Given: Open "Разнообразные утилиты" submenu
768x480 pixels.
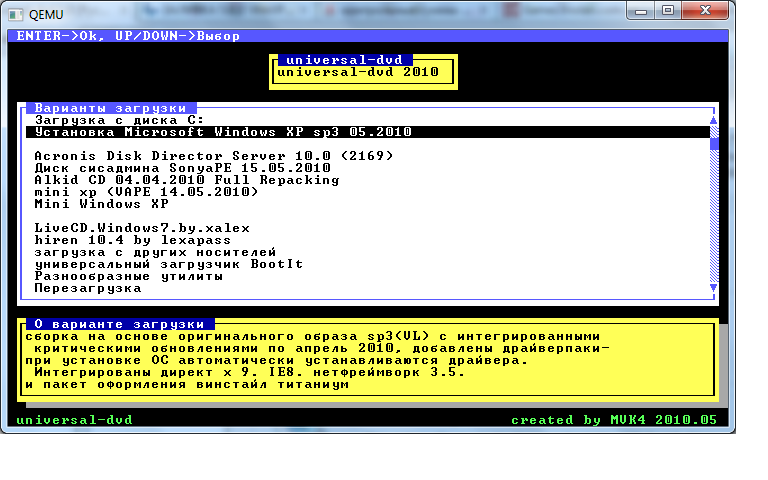Looking at the screenshot, I should 128,276.
